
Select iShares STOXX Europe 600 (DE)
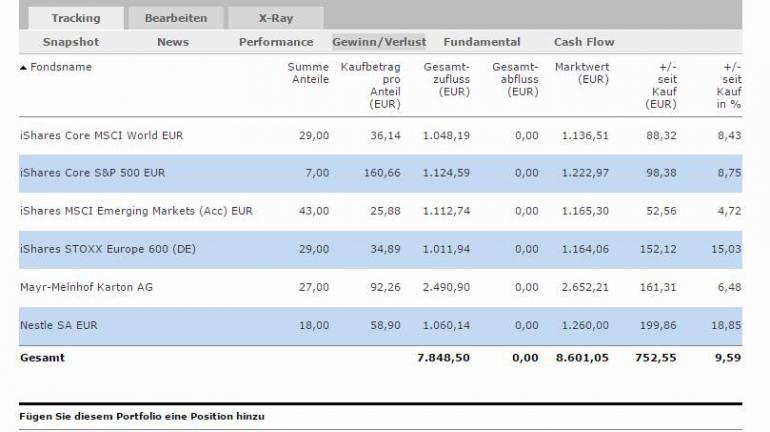pyautogui.click(x=108, y=249)
